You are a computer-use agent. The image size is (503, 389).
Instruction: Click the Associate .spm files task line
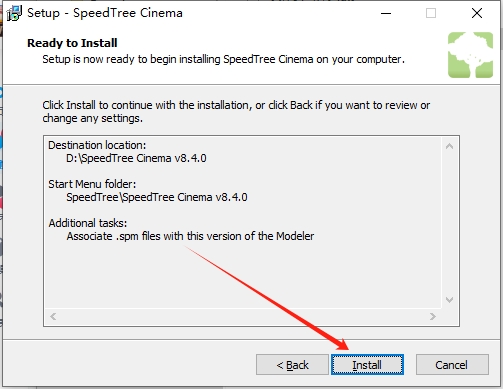point(190,236)
